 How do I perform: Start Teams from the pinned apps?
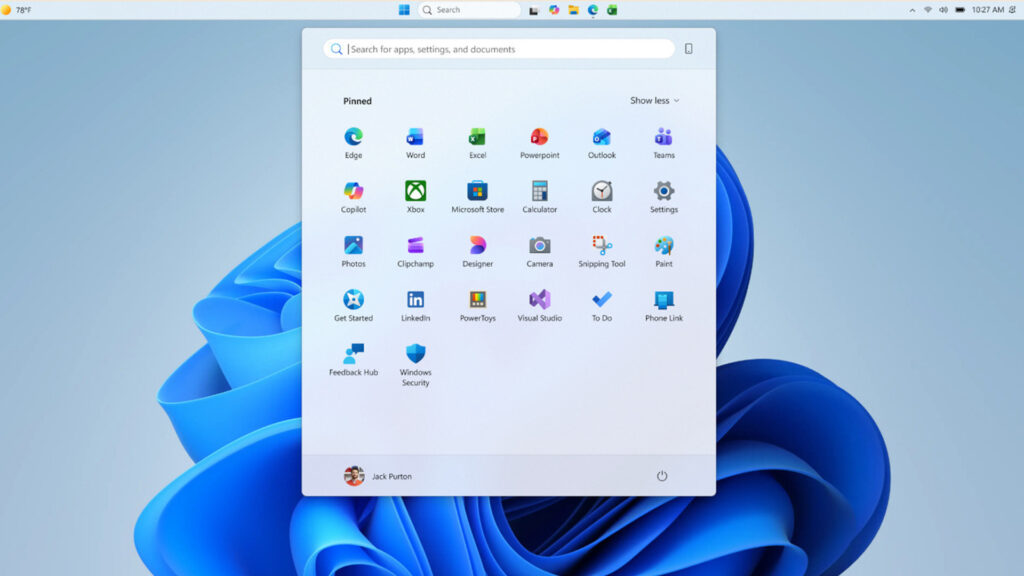tap(664, 143)
